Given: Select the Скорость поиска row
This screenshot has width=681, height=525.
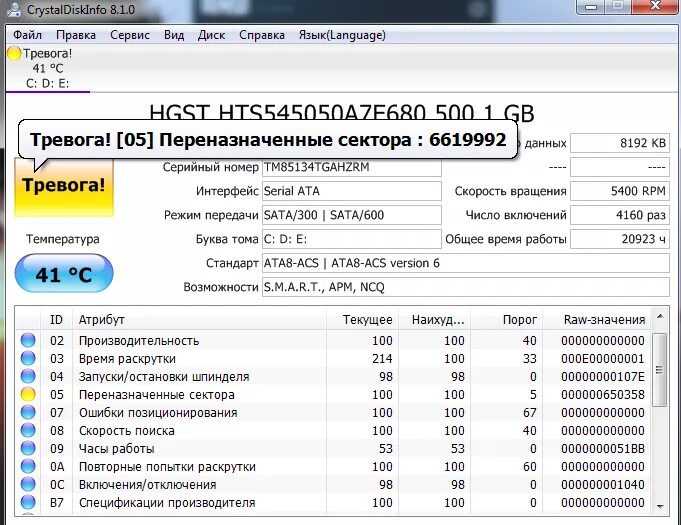Looking at the screenshot, I should coord(334,430).
